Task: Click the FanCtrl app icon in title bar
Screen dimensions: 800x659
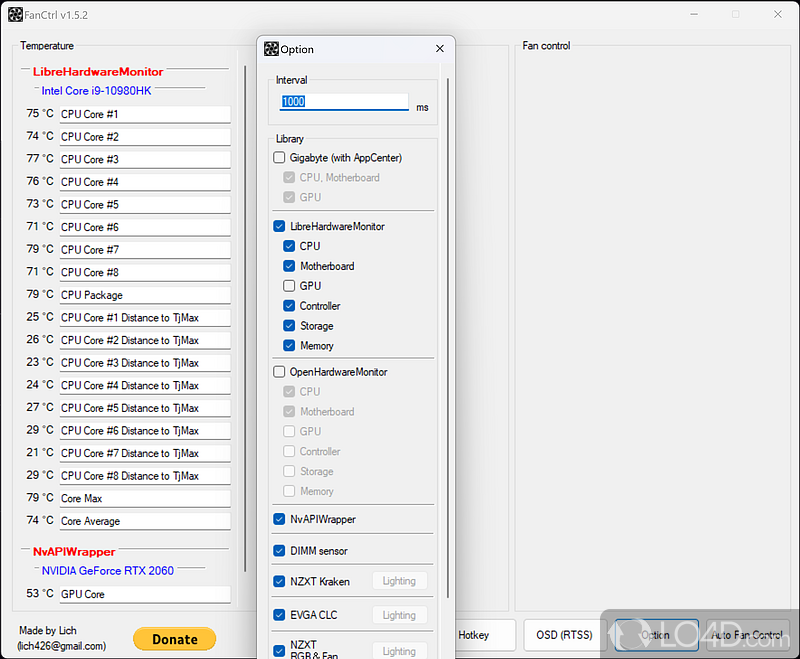Action: (x=15, y=15)
